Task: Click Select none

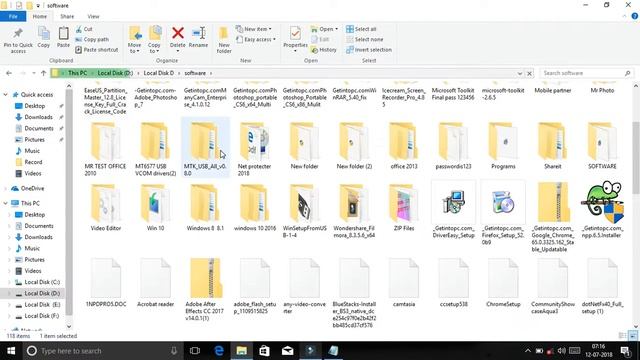Action: pos(364,40)
